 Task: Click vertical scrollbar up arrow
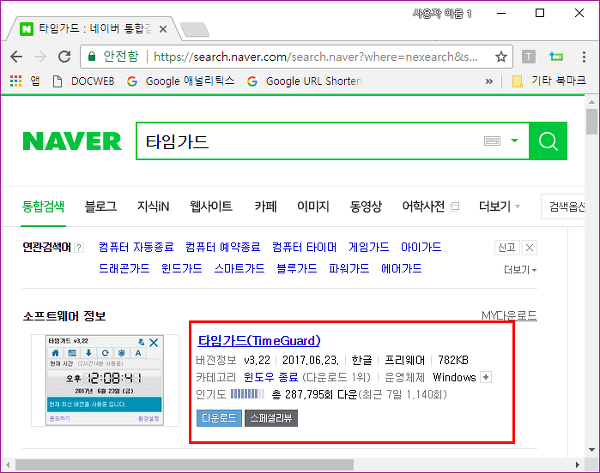[x=592, y=102]
